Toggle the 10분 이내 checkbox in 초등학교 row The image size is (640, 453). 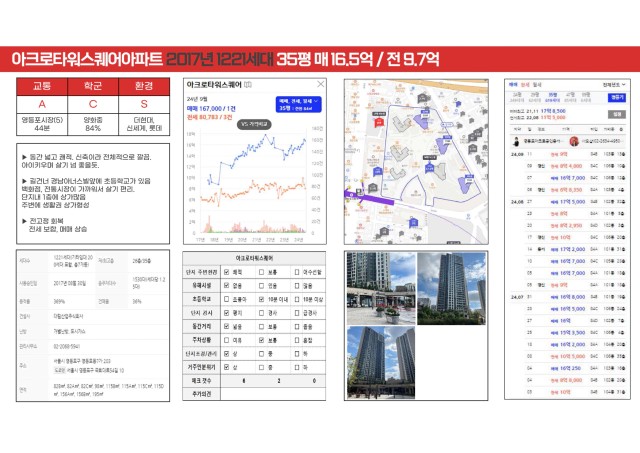[x=261, y=299]
